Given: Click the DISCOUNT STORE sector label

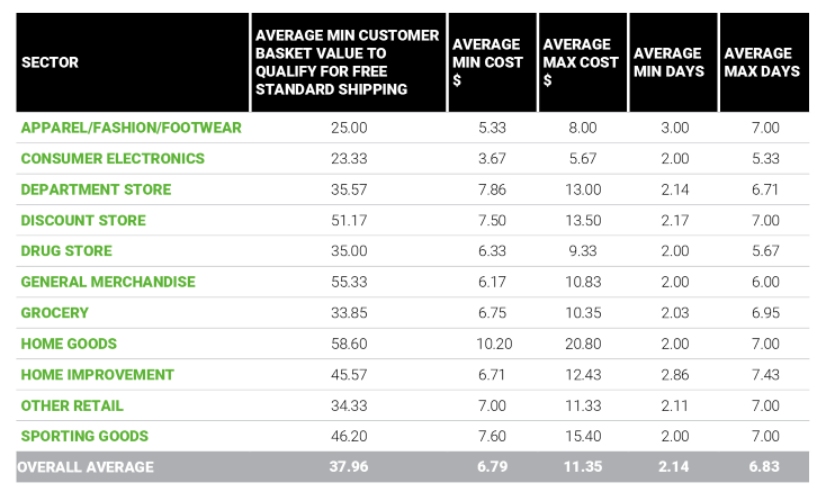Looking at the screenshot, I should coord(83,220).
